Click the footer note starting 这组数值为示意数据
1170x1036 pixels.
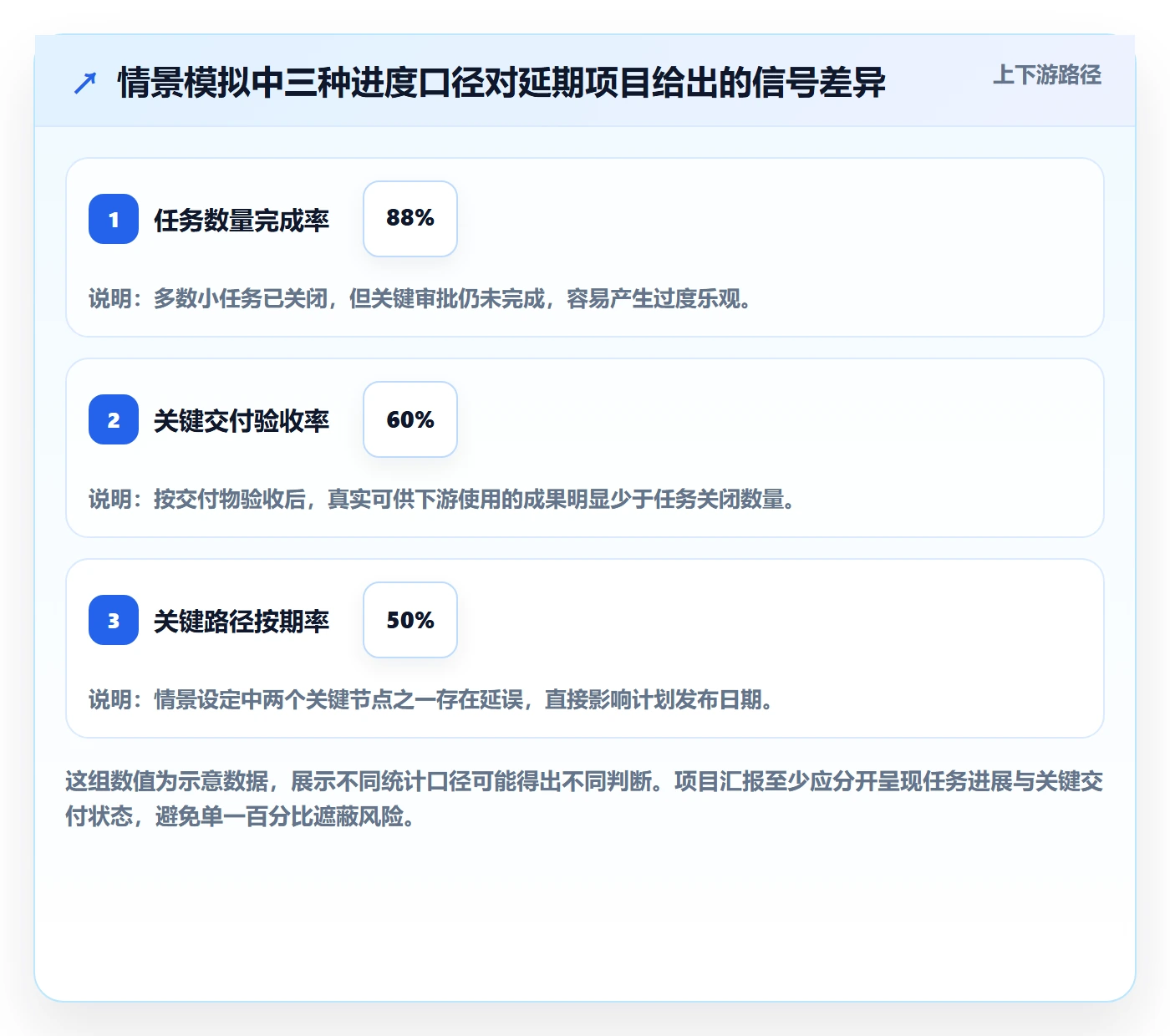[584, 799]
